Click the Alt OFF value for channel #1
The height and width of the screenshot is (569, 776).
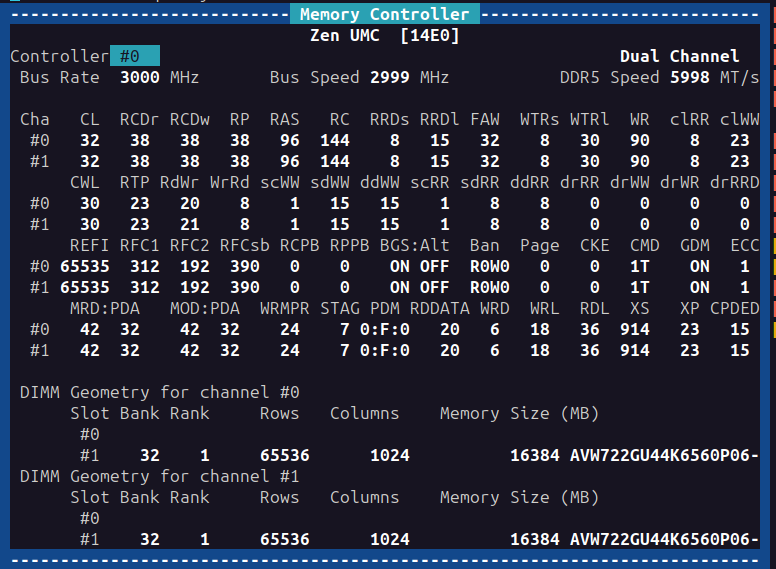435,287
